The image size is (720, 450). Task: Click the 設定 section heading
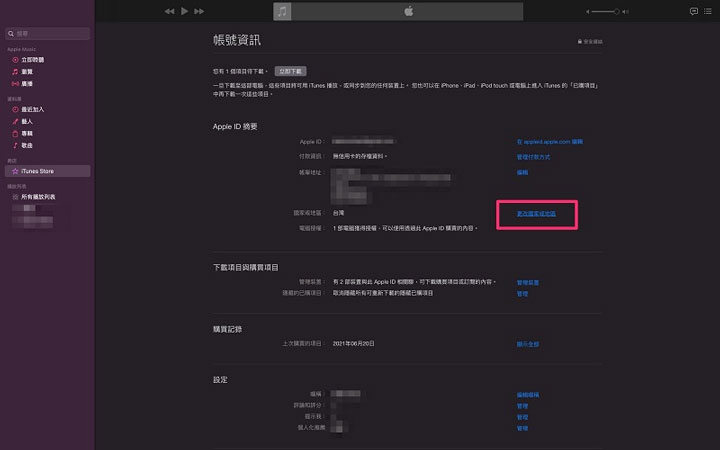tap(220, 380)
